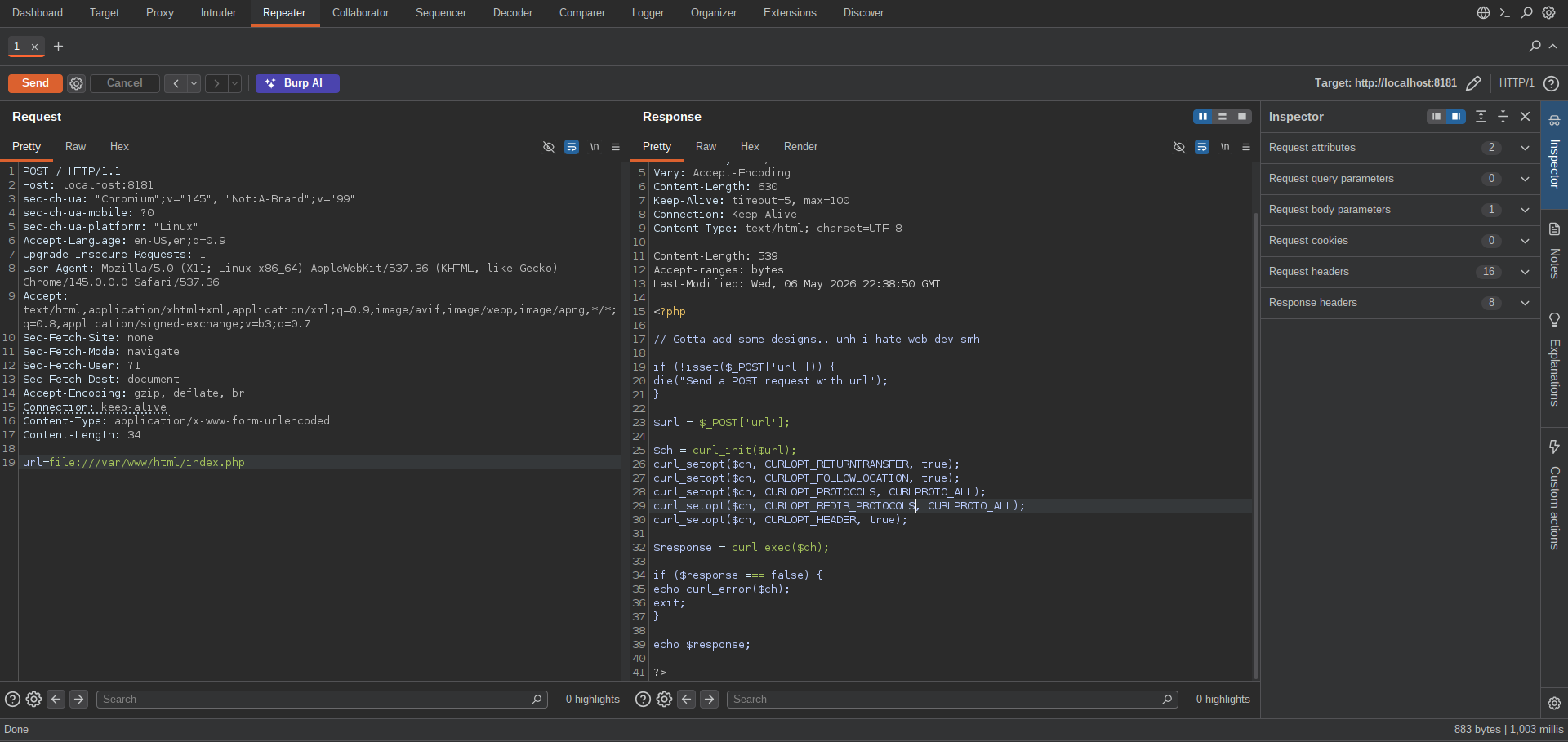Dock Inspector to the left
Viewport: 1568px width, 742px height.
pyautogui.click(x=1437, y=117)
